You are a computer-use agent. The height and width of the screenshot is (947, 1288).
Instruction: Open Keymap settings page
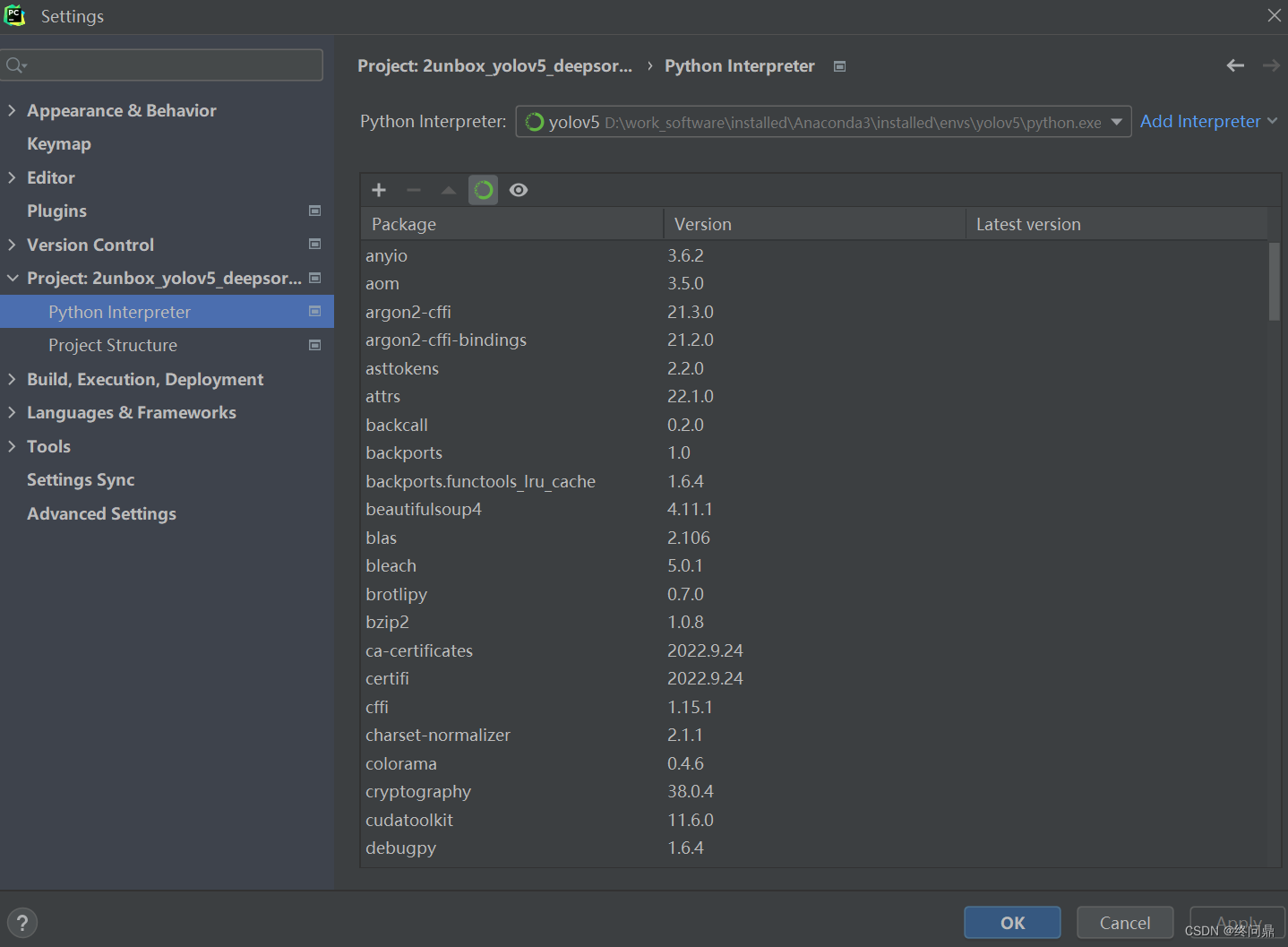pyautogui.click(x=59, y=144)
